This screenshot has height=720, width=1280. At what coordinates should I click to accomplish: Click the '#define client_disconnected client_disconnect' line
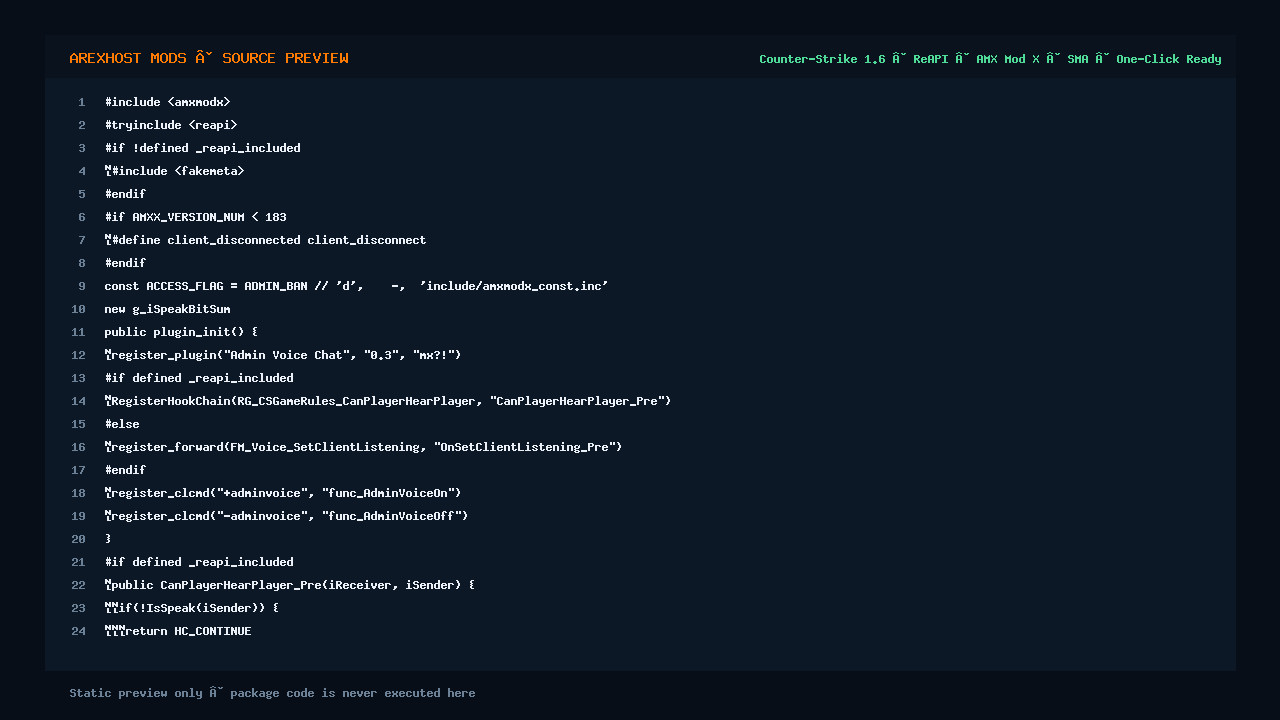tap(265, 240)
